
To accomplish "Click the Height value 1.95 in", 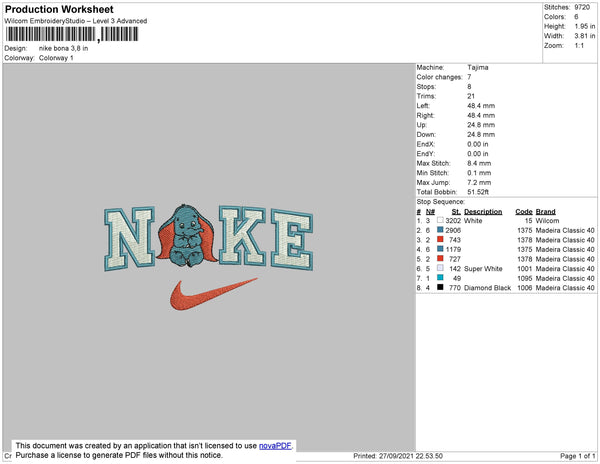I will pos(585,26).
